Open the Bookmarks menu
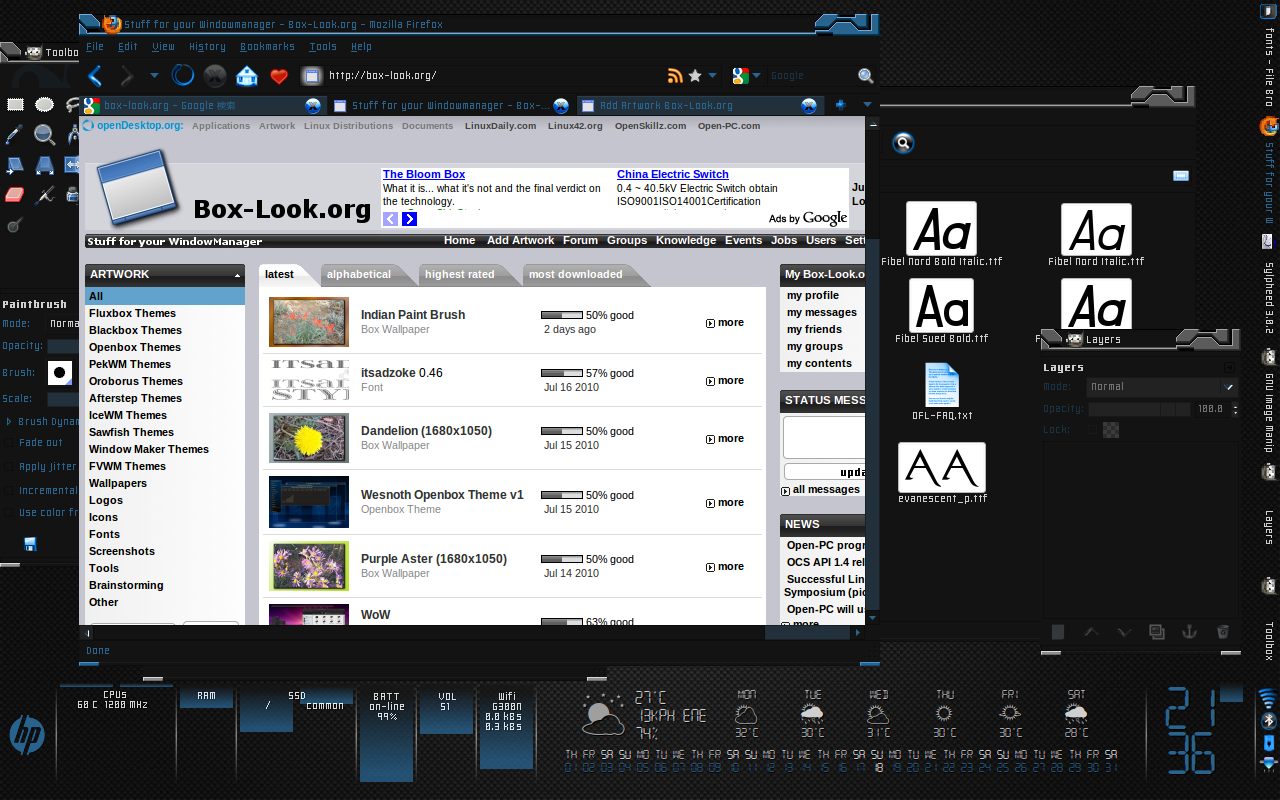 click(x=267, y=46)
